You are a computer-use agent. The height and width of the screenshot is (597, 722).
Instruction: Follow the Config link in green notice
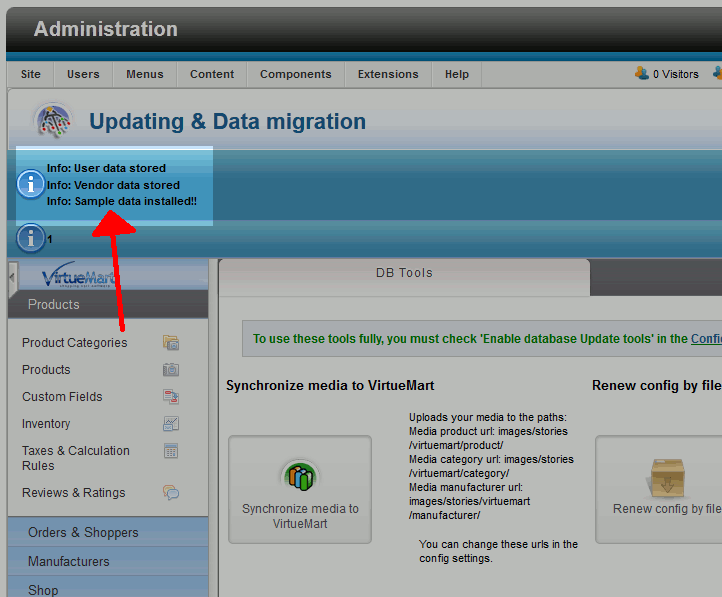point(706,339)
